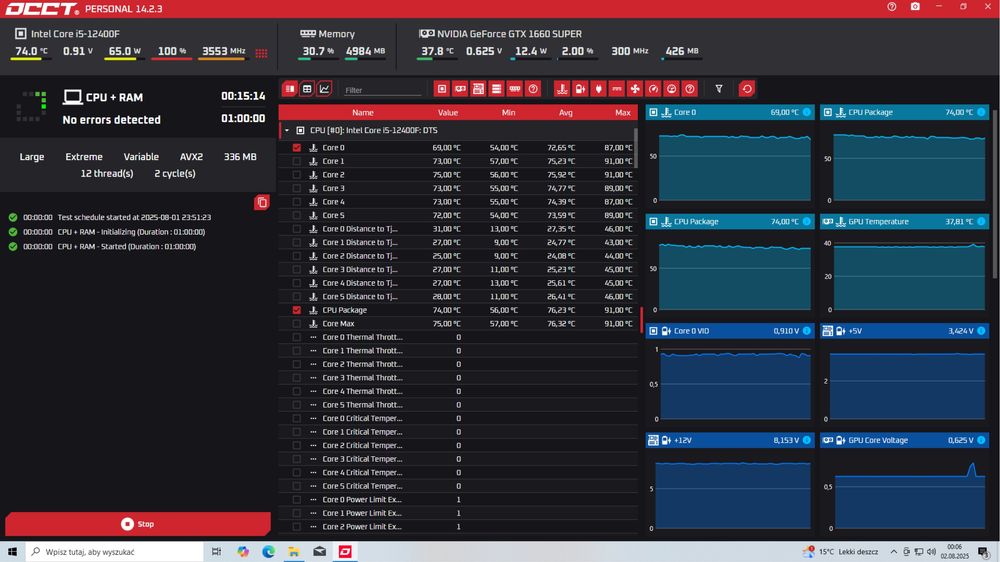The width and height of the screenshot is (1000, 562).
Task: Click info icon on GPU Core Voltage graph
Action: click(981, 440)
